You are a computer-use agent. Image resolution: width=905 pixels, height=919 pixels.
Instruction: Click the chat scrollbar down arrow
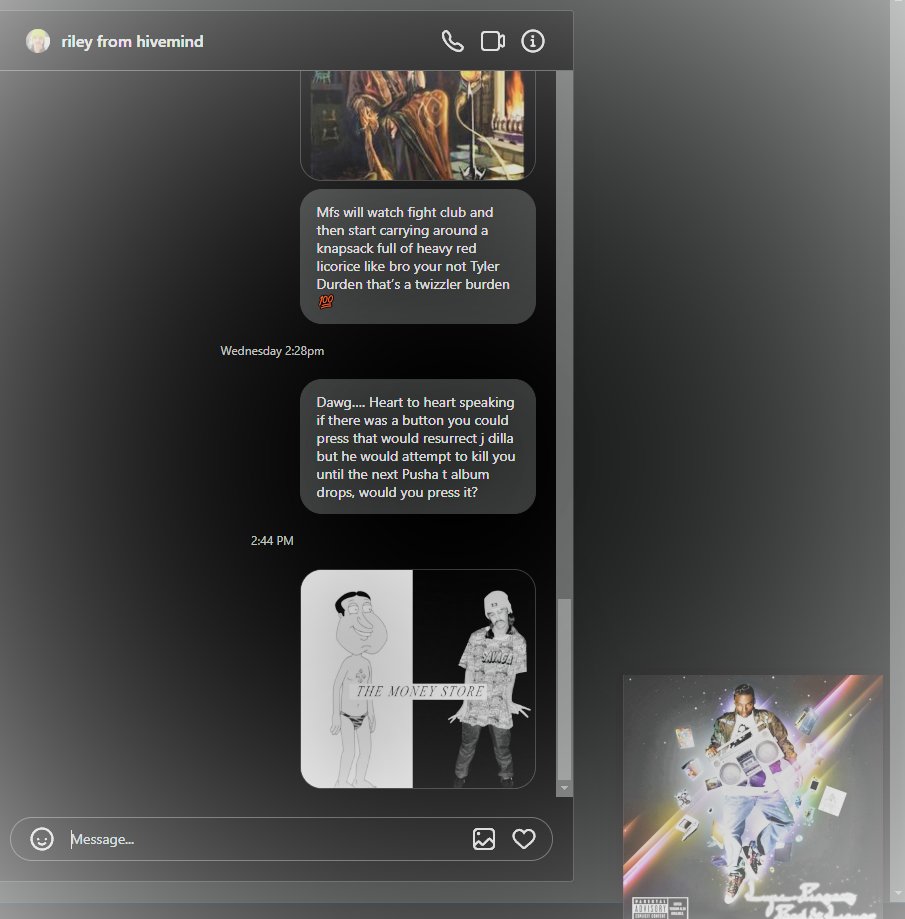click(564, 788)
